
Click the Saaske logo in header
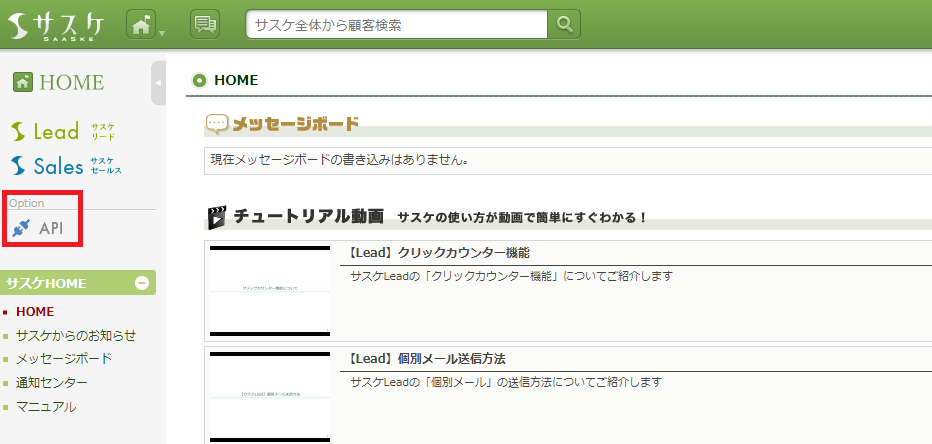[57, 25]
